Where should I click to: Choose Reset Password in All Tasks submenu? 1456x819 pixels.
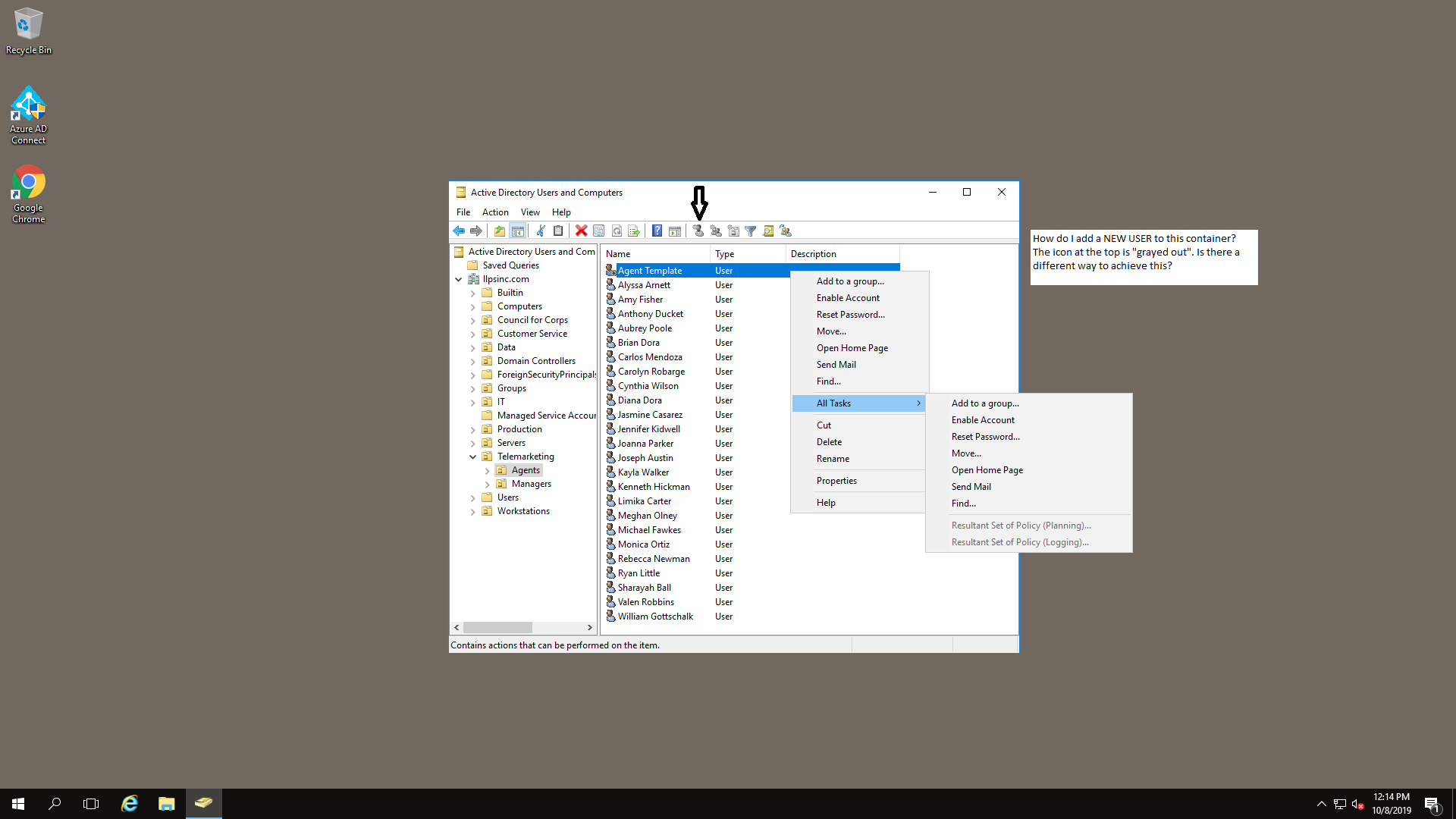(x=985, y=437)
